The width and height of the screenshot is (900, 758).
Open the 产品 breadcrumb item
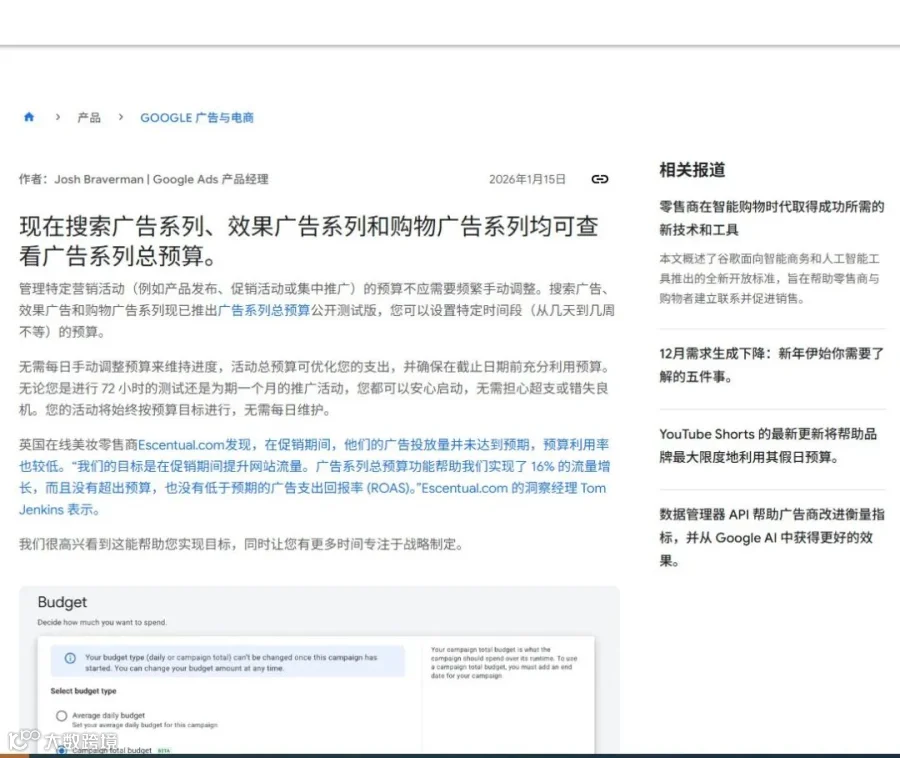[89, 118]
